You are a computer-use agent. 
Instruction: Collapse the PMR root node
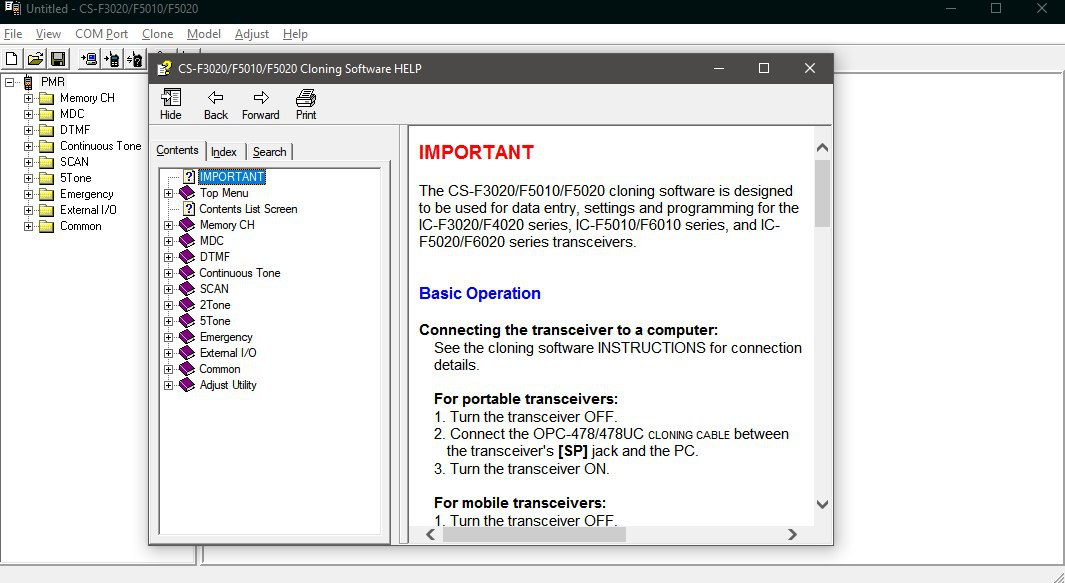(x=10, y=82)
